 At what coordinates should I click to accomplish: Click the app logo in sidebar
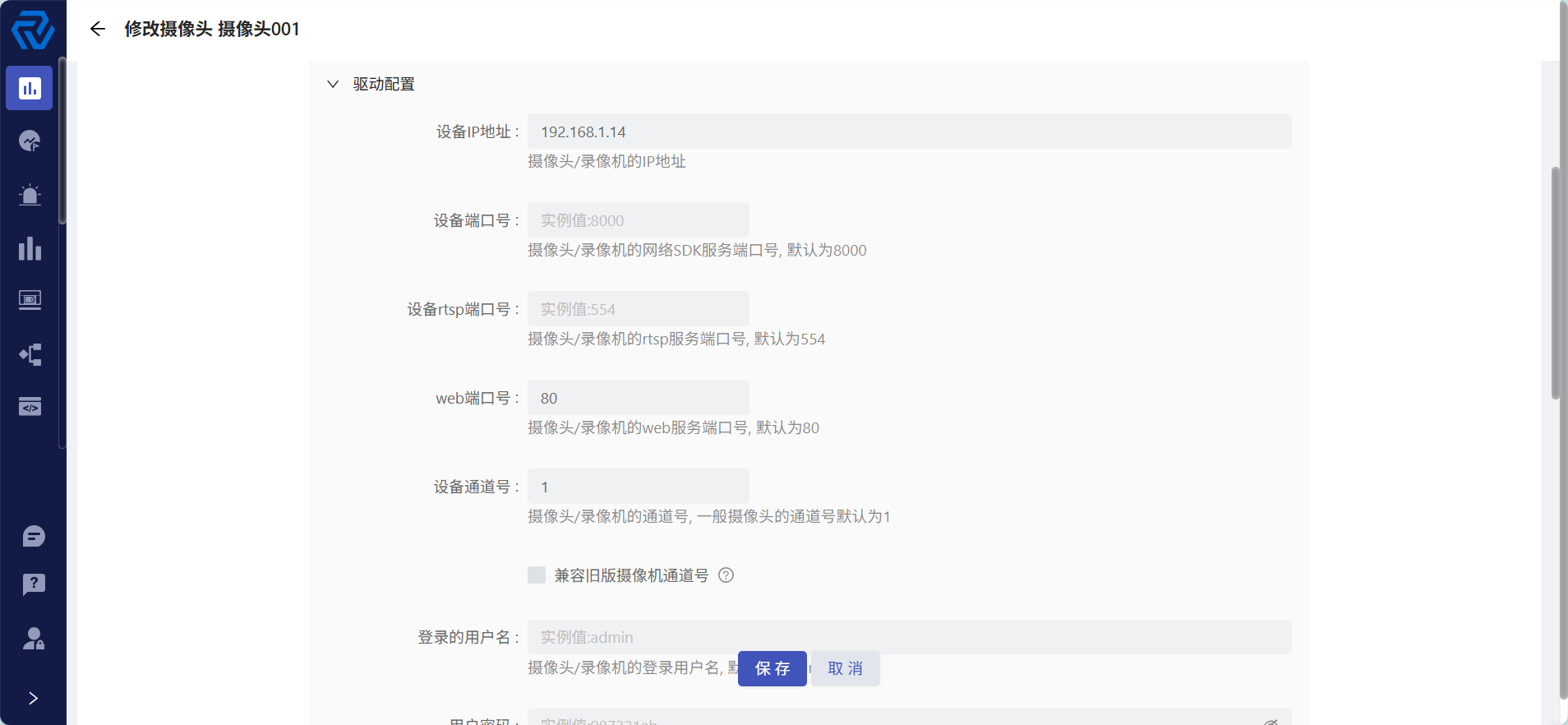pyautogui.click(x=33, y=31)
